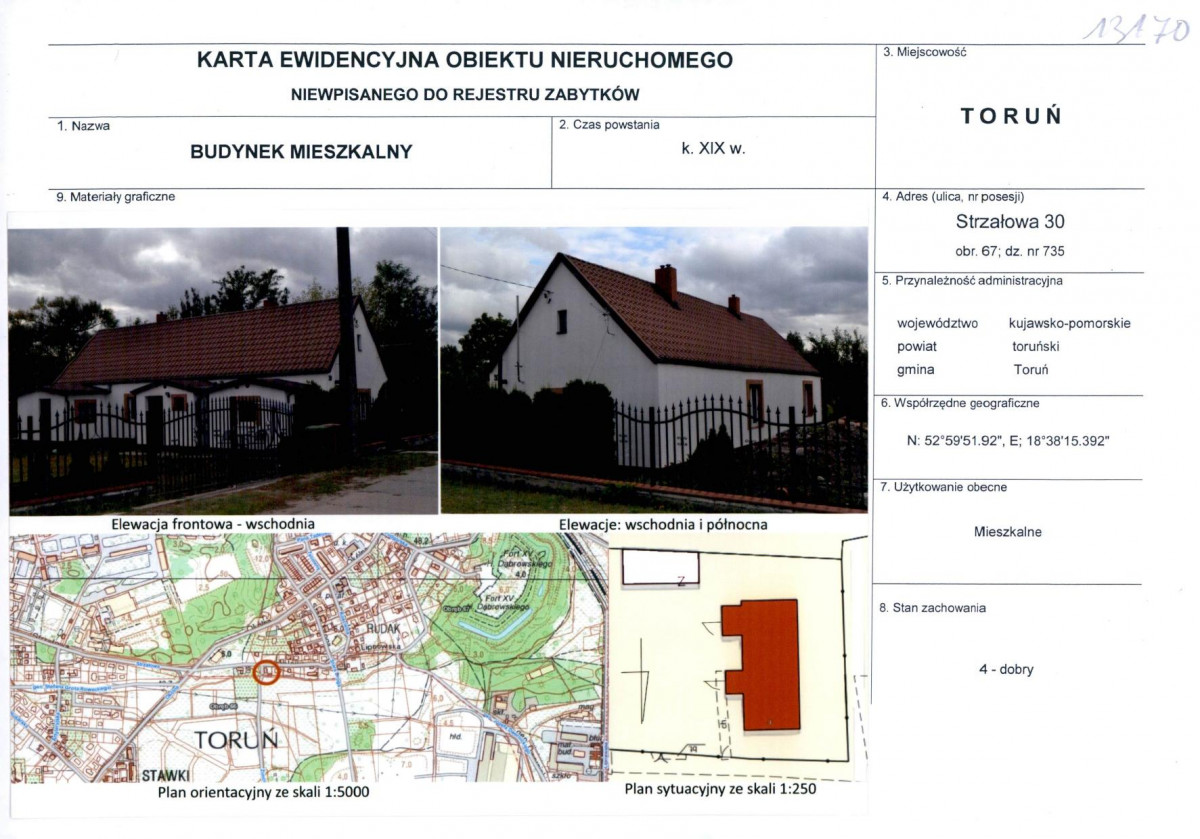
Task: Select the kujawsko-pomorskie województwo entry
Action: tap(1069, 323)
